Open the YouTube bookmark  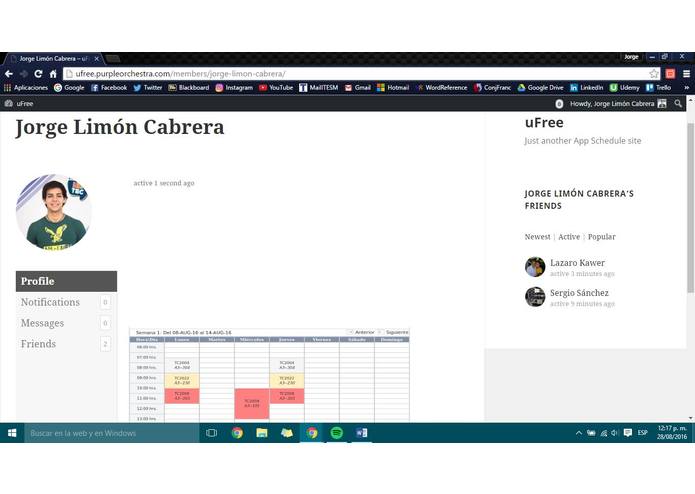pyautogui.click(x=276, y=88)
